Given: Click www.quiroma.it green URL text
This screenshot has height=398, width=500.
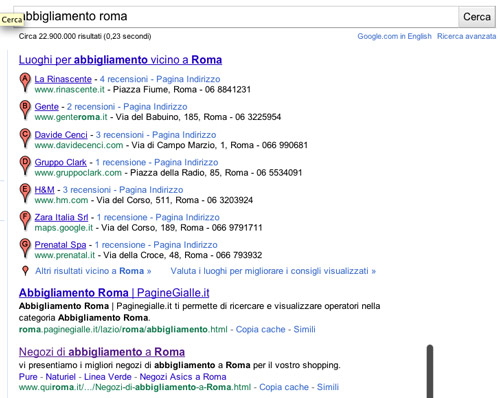Looking at the screenshot, I should coord(135,387).
